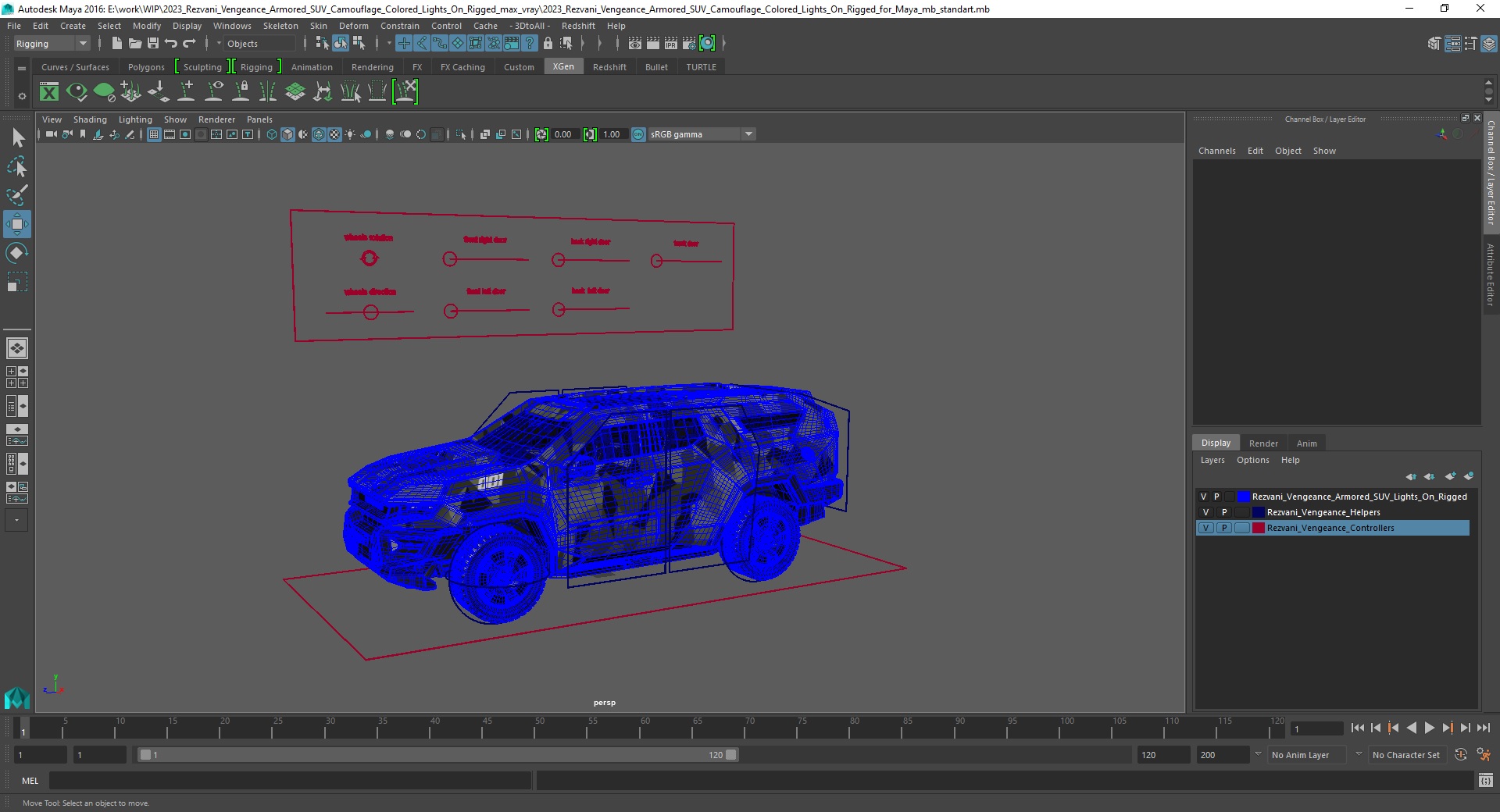The width and height of the screenshot is (1500, 812).
Task: Activate the Lasso select tool
Action: click(x=17, y=167)
